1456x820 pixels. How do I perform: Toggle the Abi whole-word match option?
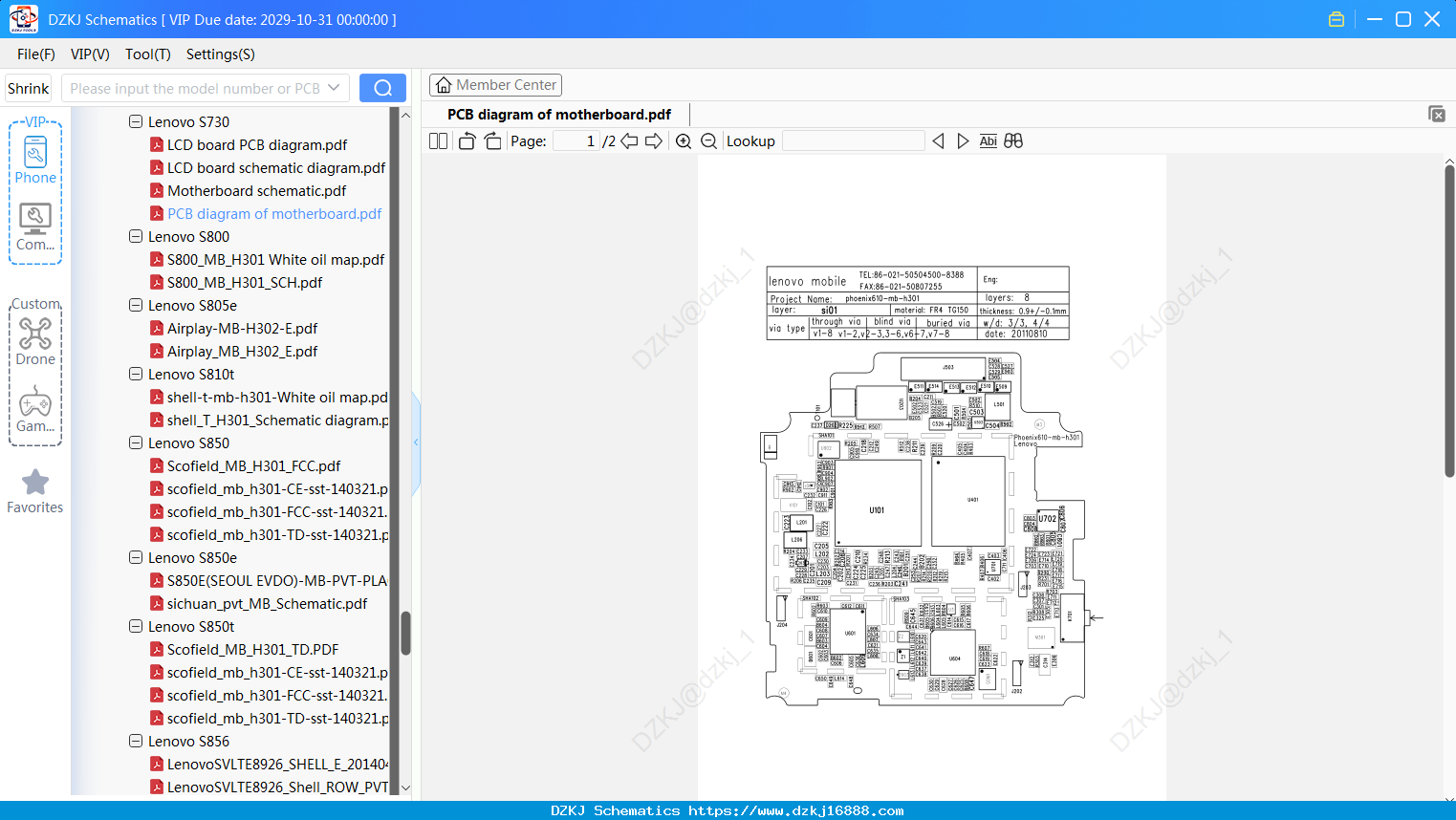pos(989,141)
